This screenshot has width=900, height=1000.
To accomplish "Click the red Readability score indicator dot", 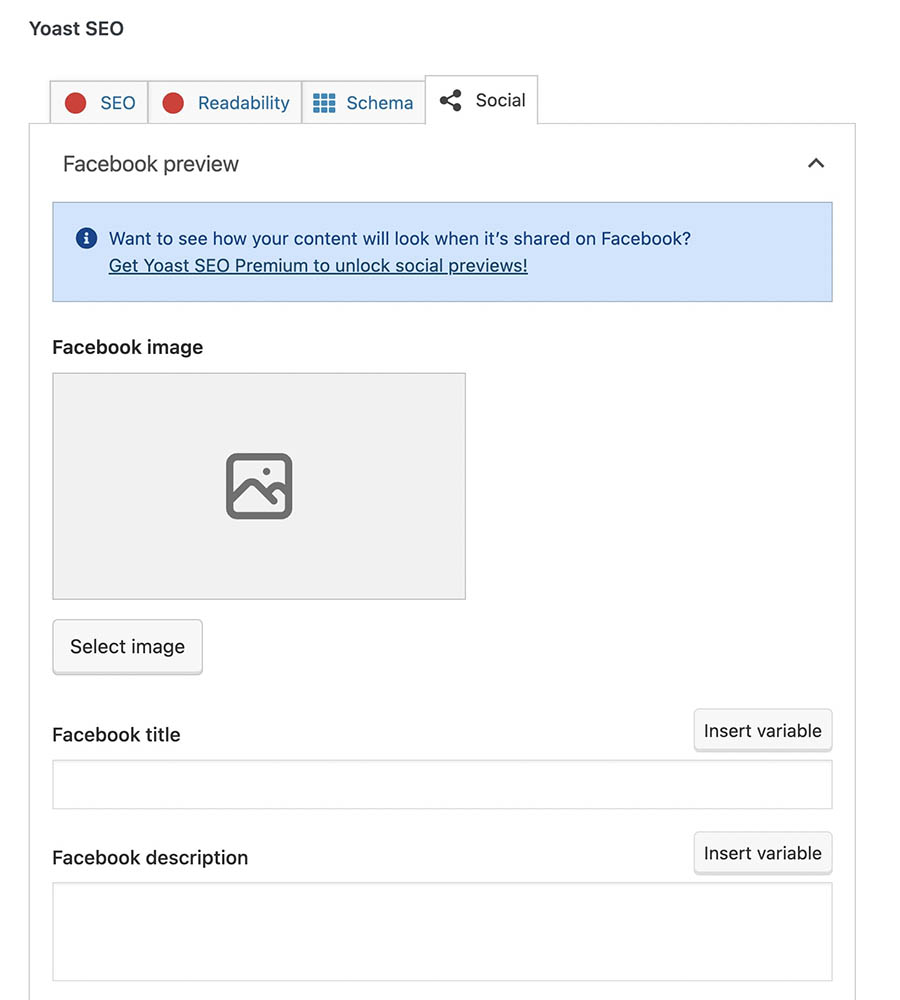I will point(173,103).
